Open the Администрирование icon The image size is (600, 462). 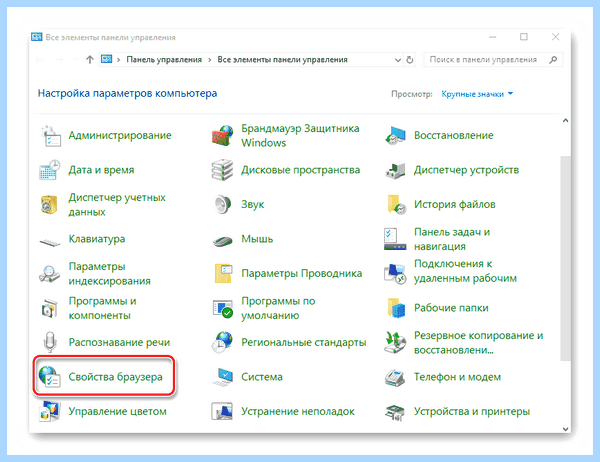pos(50,135)
